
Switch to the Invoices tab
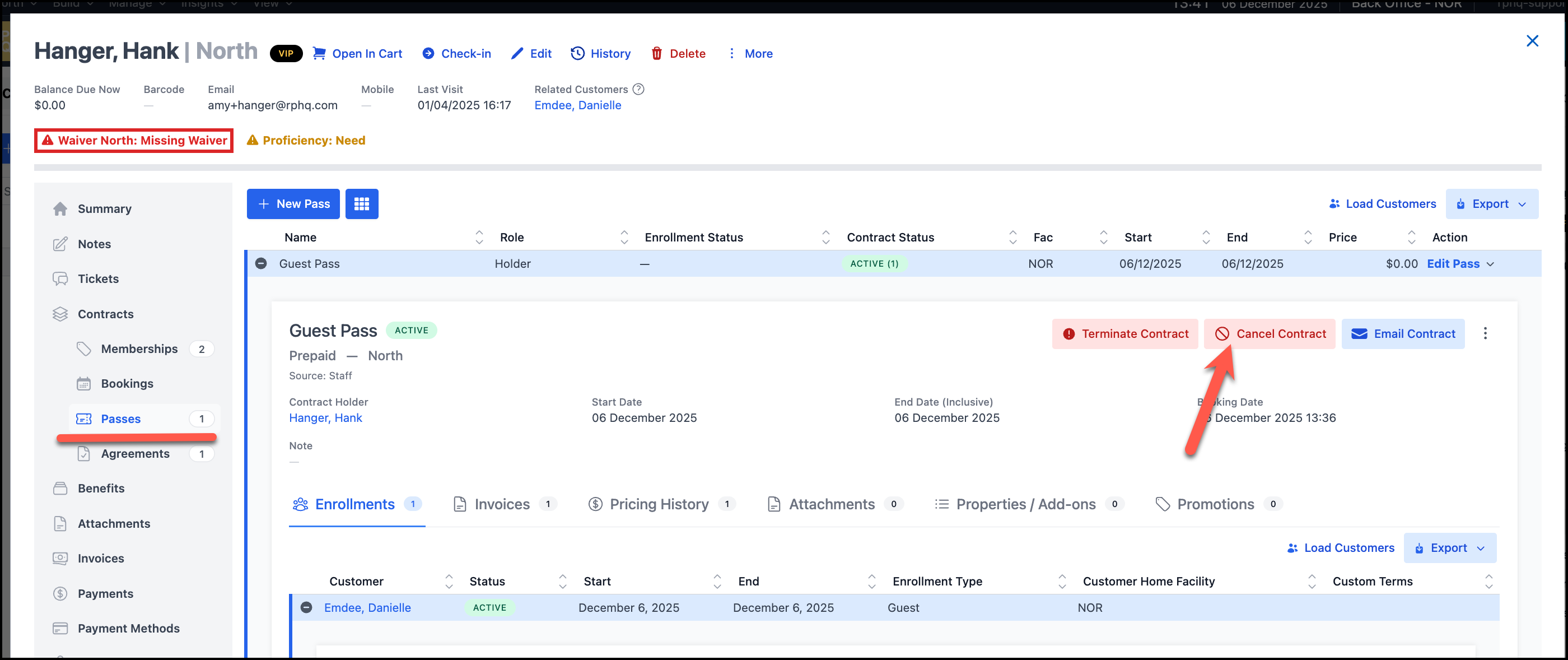coord(504,504)
